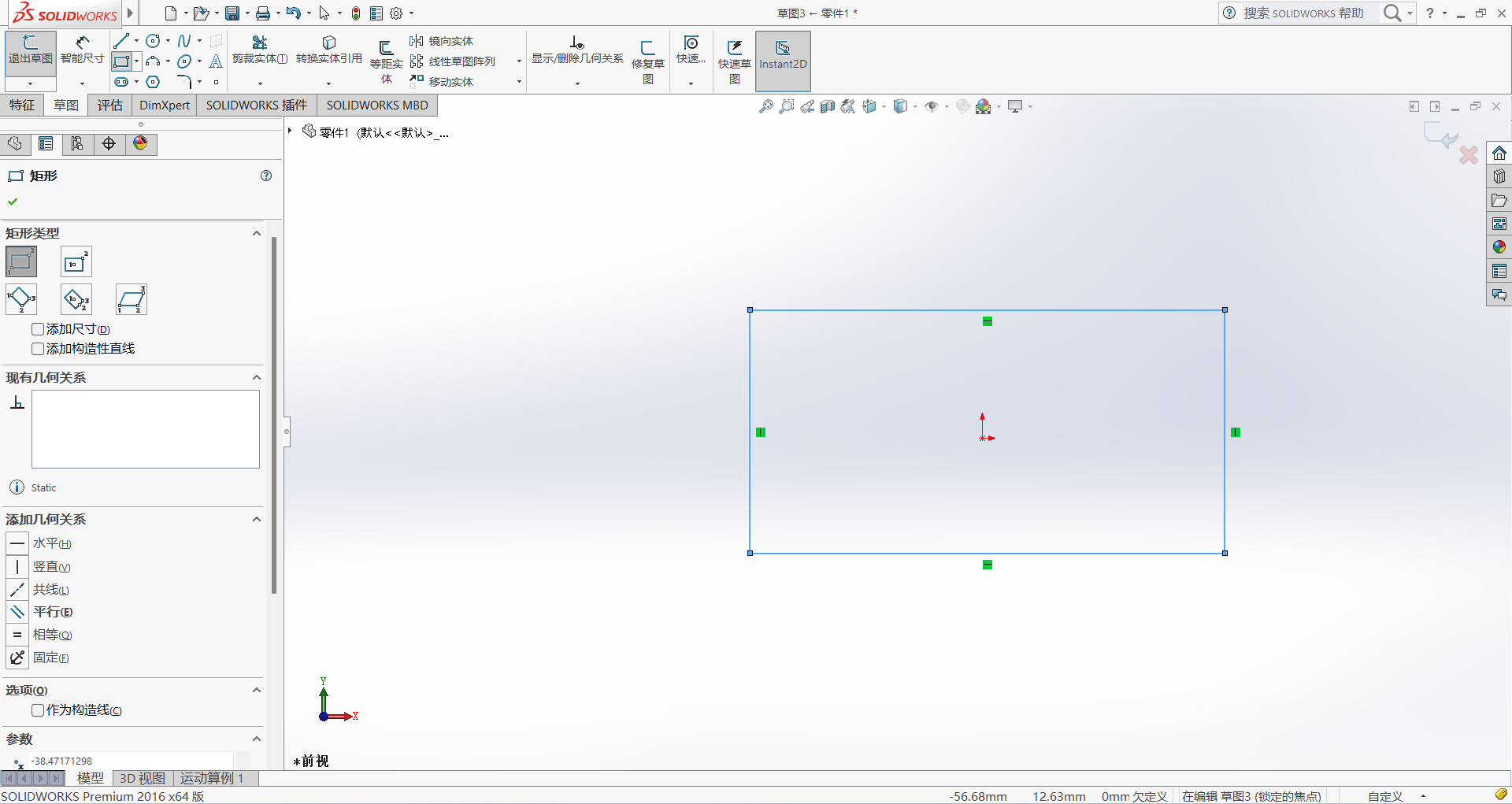
Task: Select the Spline sketch tool
Action: click(184, 41)
